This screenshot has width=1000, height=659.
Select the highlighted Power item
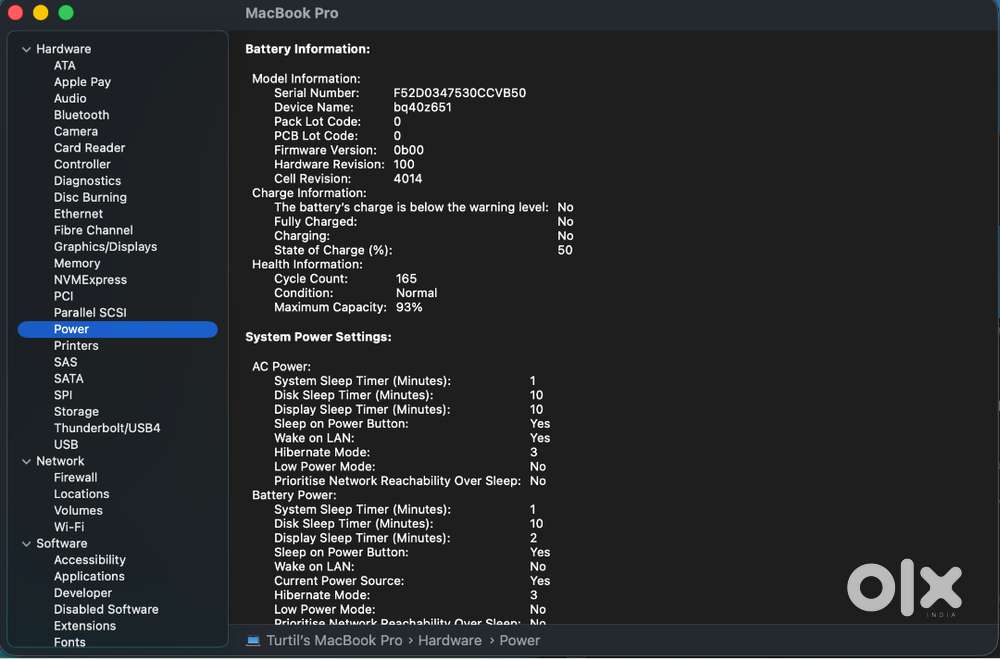coord(118,329)
